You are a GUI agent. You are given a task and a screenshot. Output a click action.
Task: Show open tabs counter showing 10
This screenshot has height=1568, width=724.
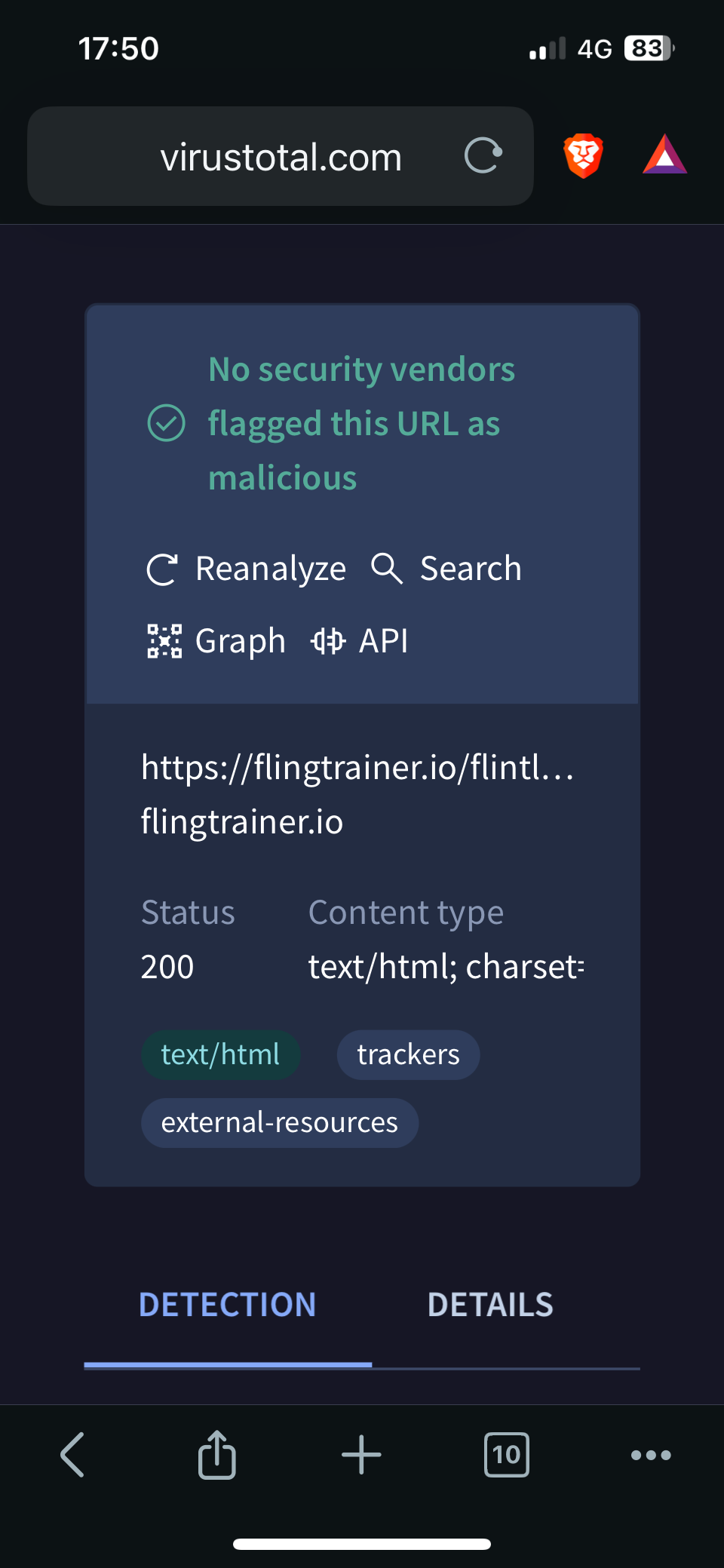(506, 1454)
